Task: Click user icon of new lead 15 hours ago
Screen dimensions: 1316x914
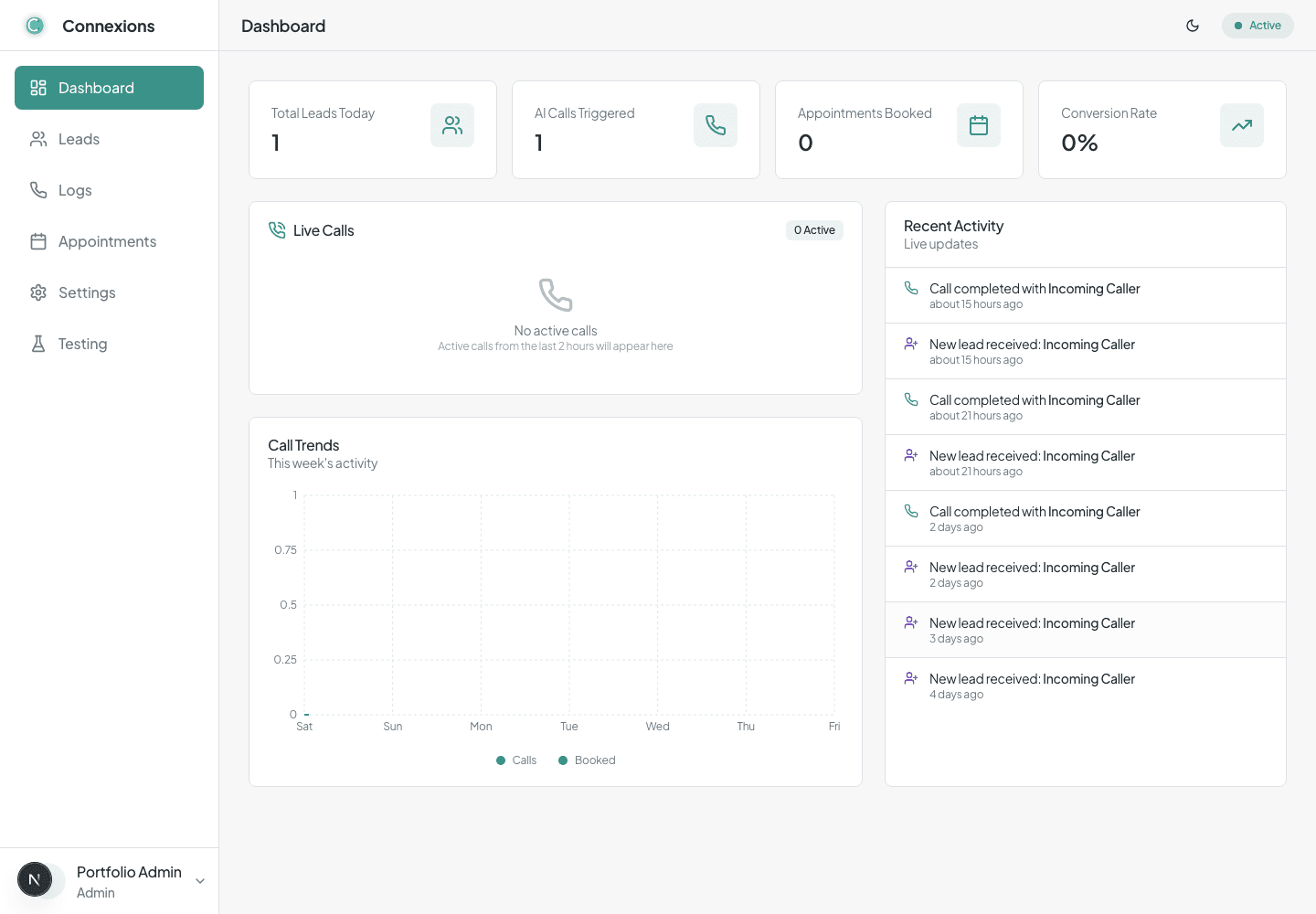Action: click(911, 344)
